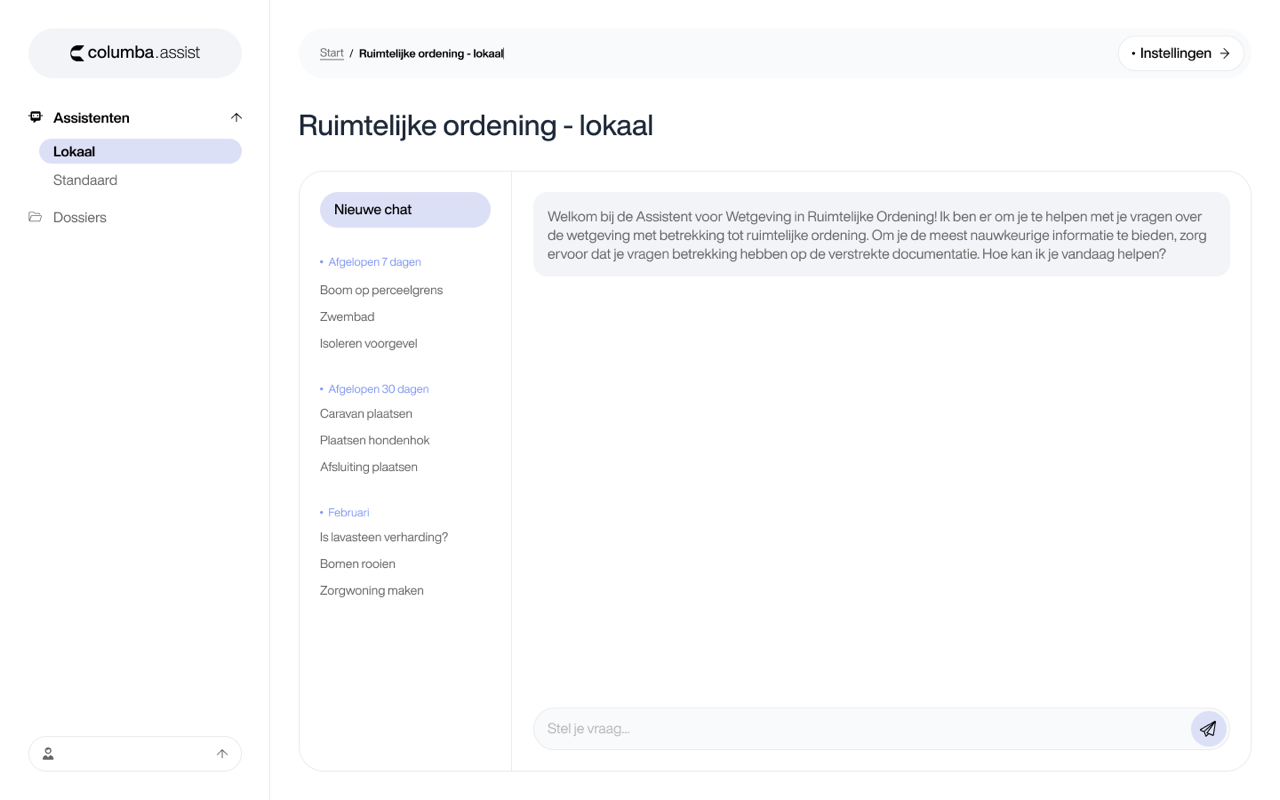This screenshot has width=1280, height=800.
Task: Expand the user menu arrow
Action: tap(222, 754)
